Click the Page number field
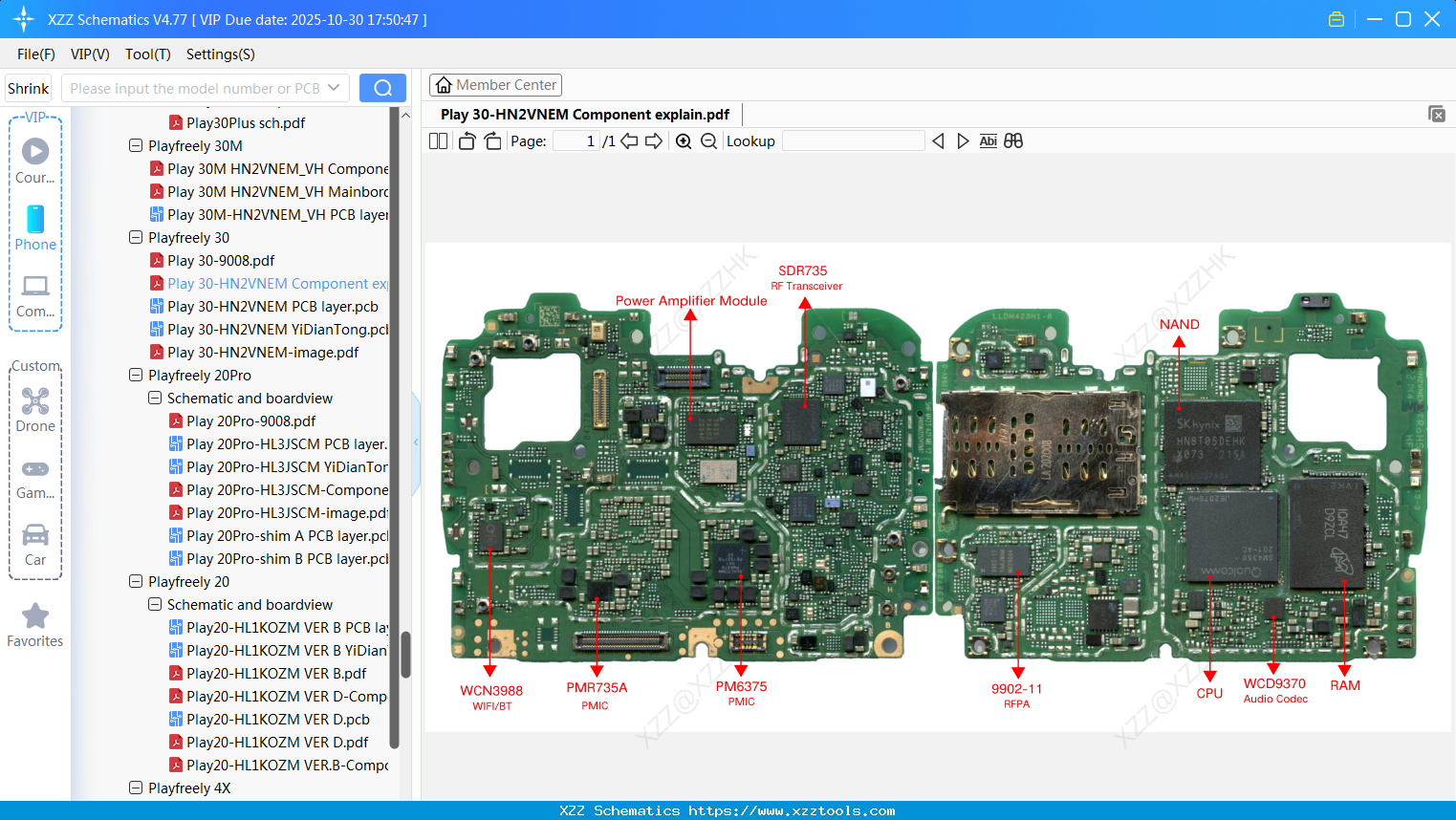Screen dimensions: 1456x820 (576, 141)
